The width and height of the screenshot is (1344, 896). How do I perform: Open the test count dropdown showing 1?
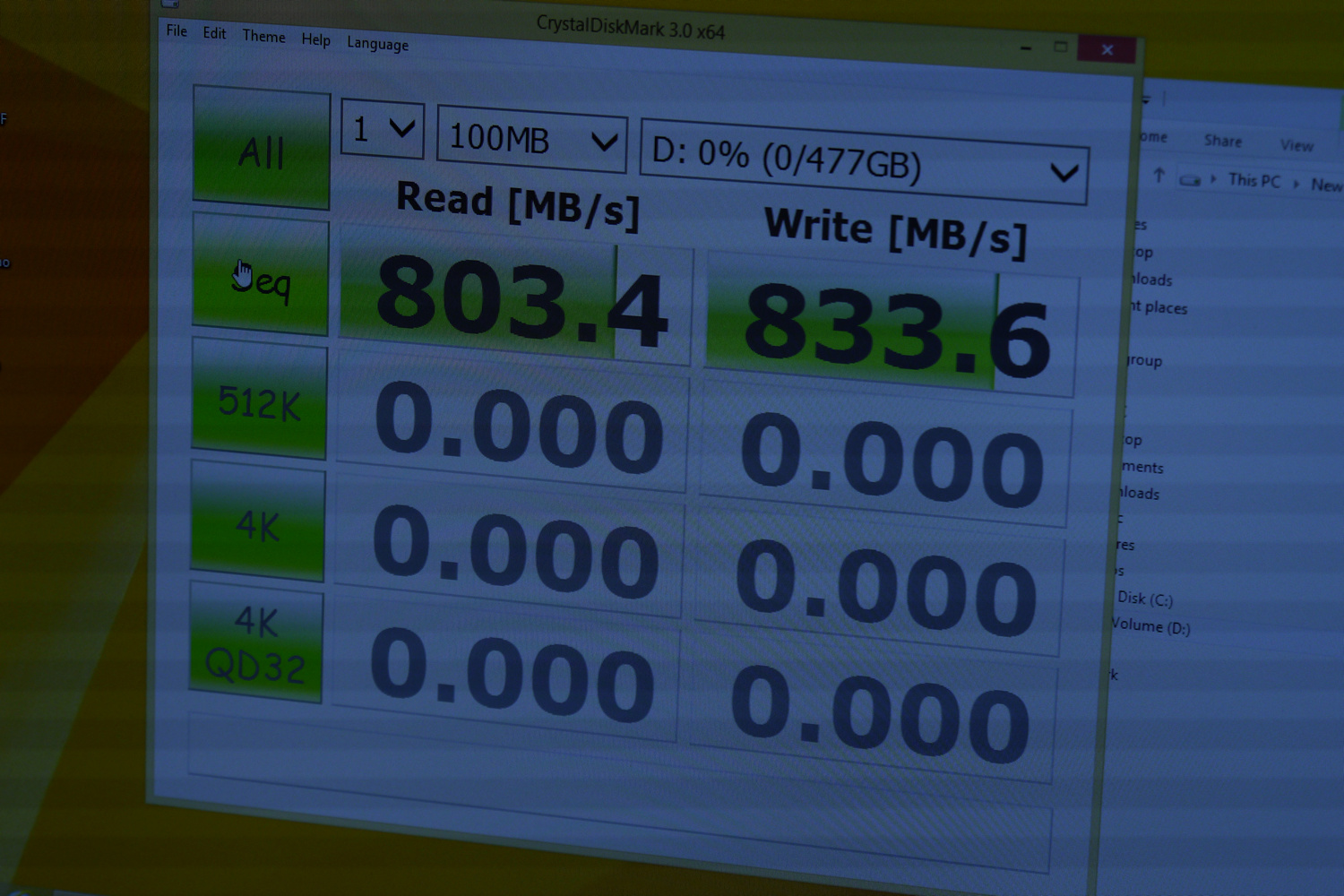383,129
